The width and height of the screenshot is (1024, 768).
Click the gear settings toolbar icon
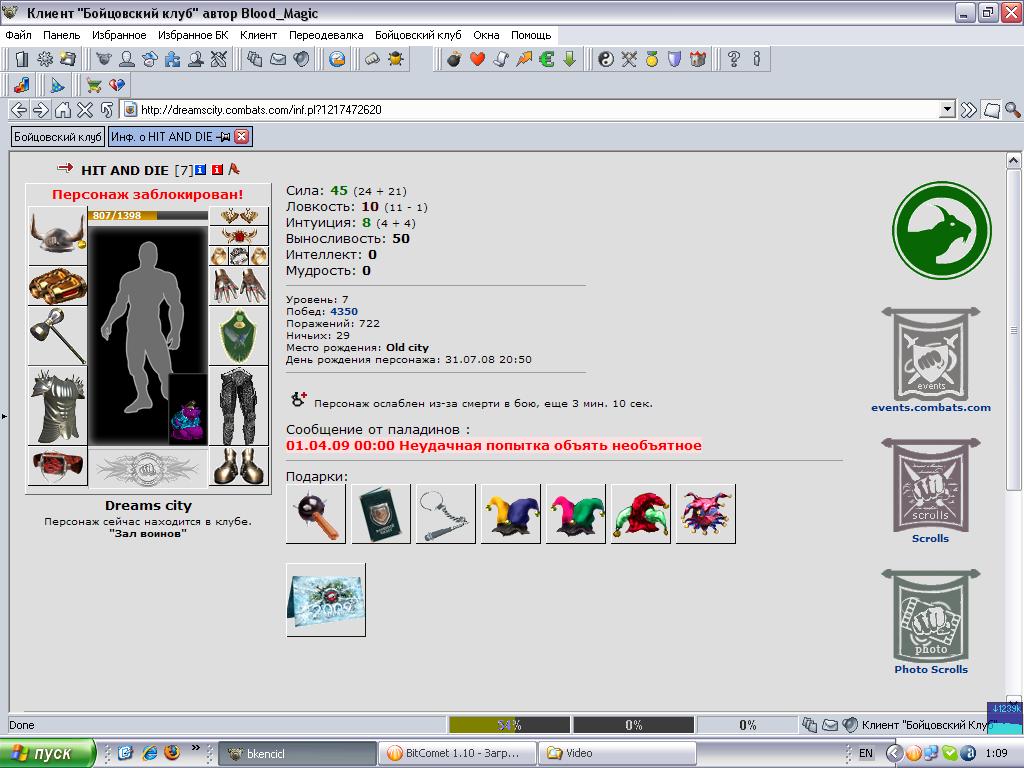tap(45, 59)
